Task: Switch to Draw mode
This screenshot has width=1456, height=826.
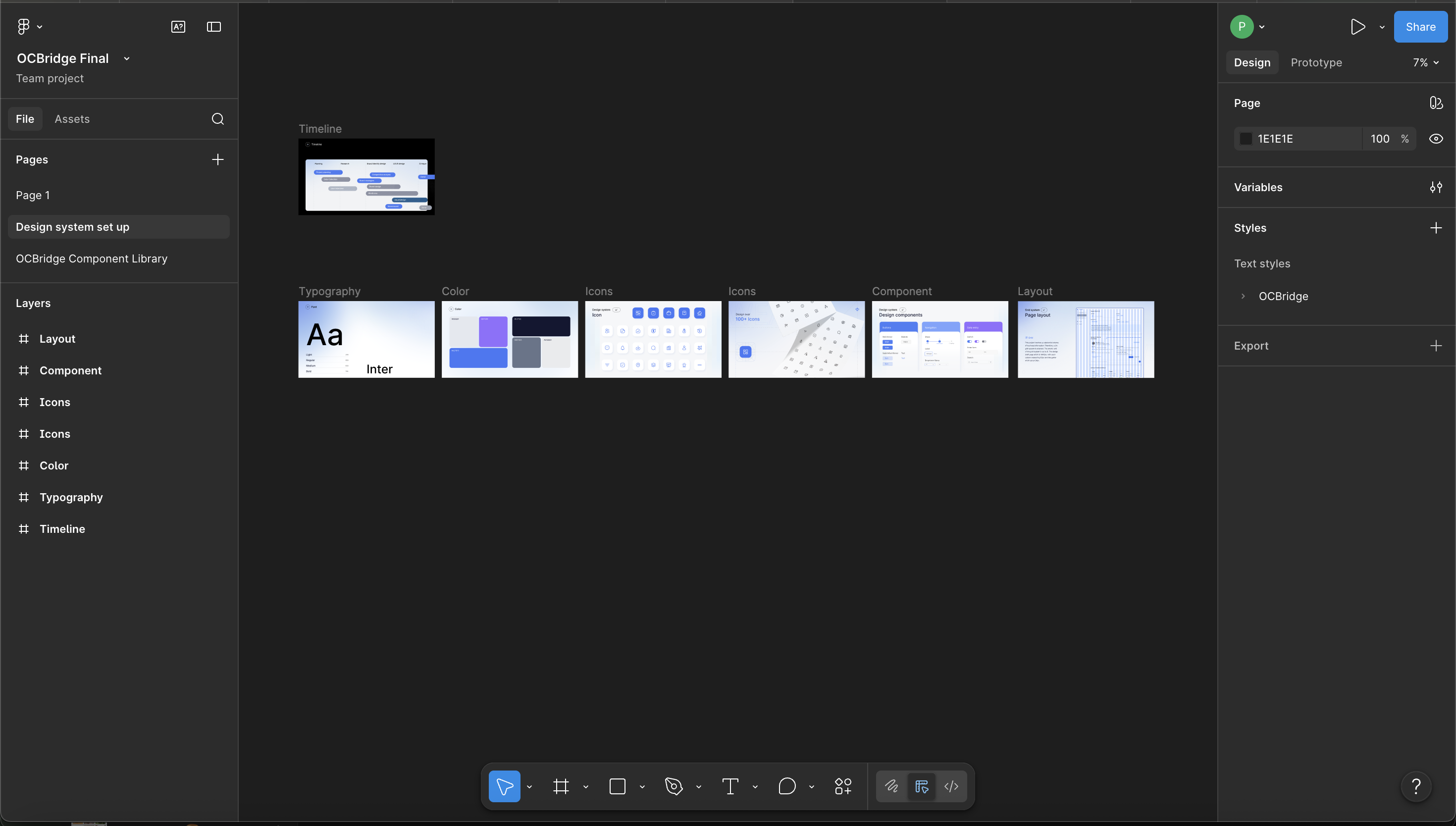Action: click(x=891, y=786)
